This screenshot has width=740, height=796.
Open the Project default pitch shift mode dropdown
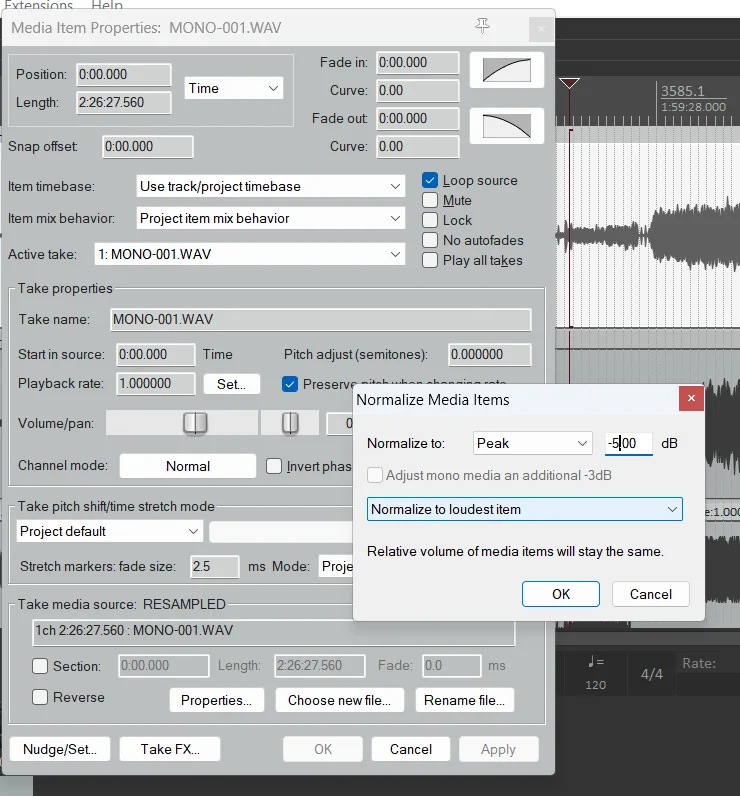point(110,531)
